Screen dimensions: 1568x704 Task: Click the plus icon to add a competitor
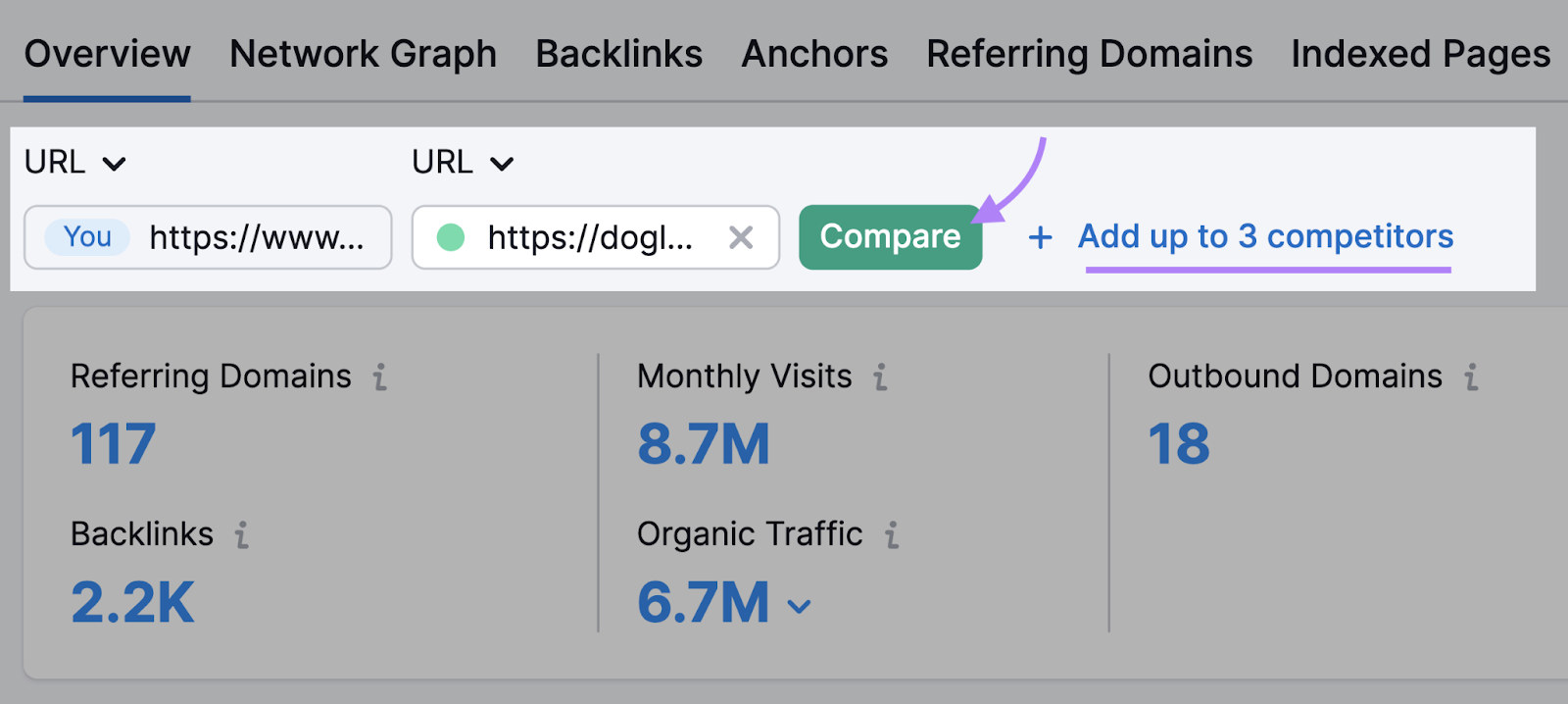(1039, 237)
